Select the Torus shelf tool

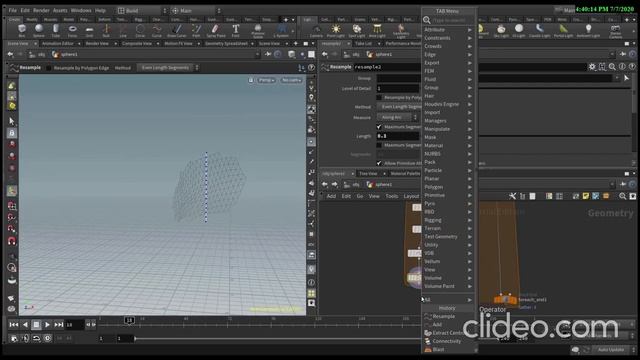[x=73, y=30]
